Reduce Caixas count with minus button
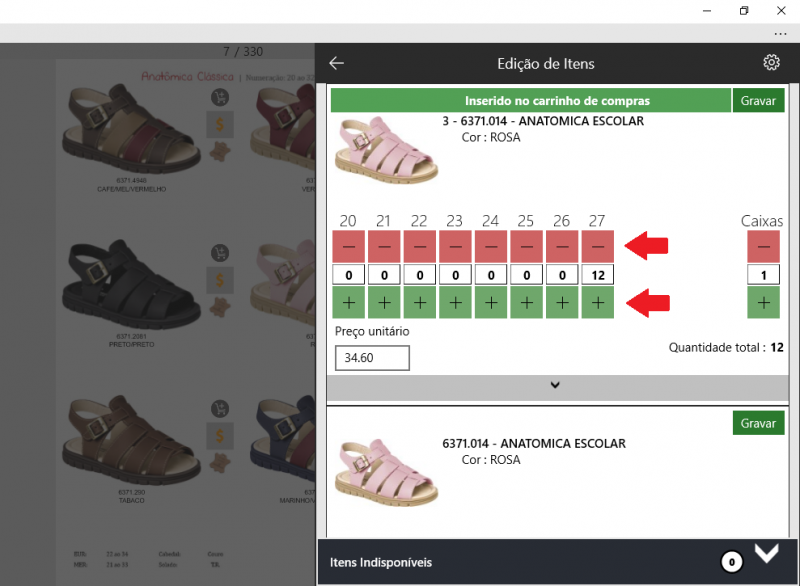 pyautogui.click(x=764, y=246)
